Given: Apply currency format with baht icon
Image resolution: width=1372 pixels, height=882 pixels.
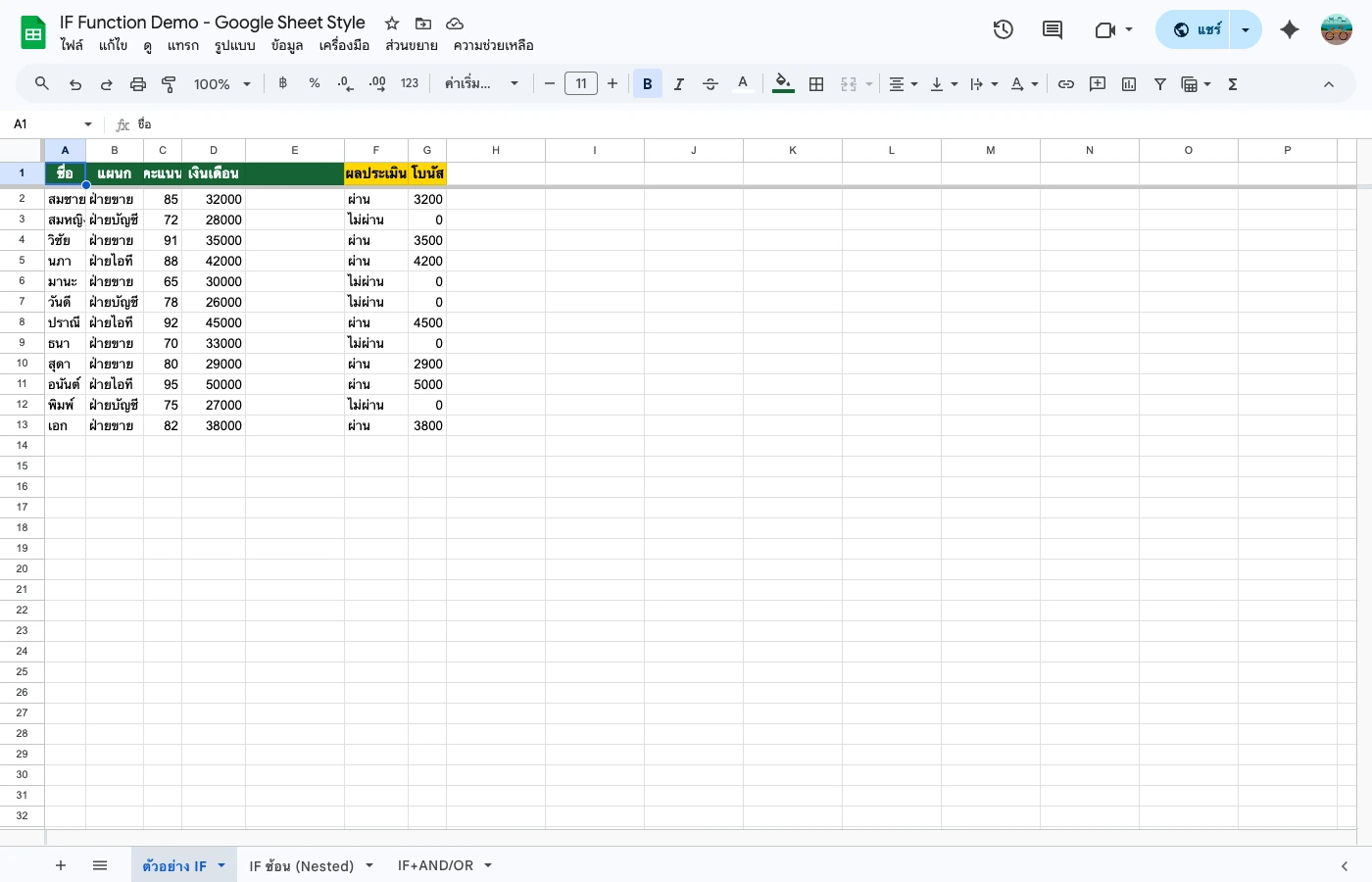Looking at the screenshot, I should 283,83.
